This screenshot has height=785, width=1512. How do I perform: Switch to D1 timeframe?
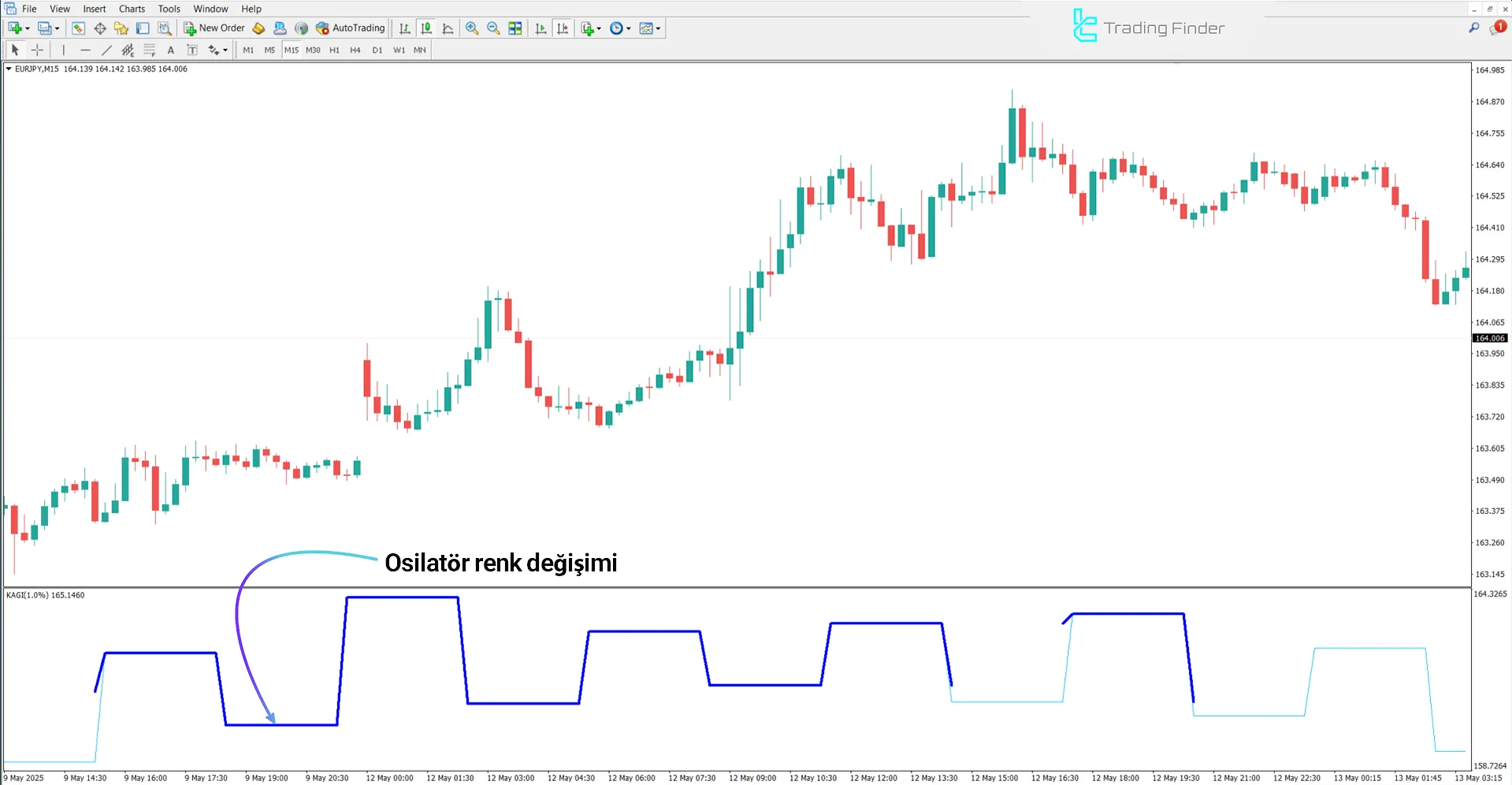coord(377,50)
